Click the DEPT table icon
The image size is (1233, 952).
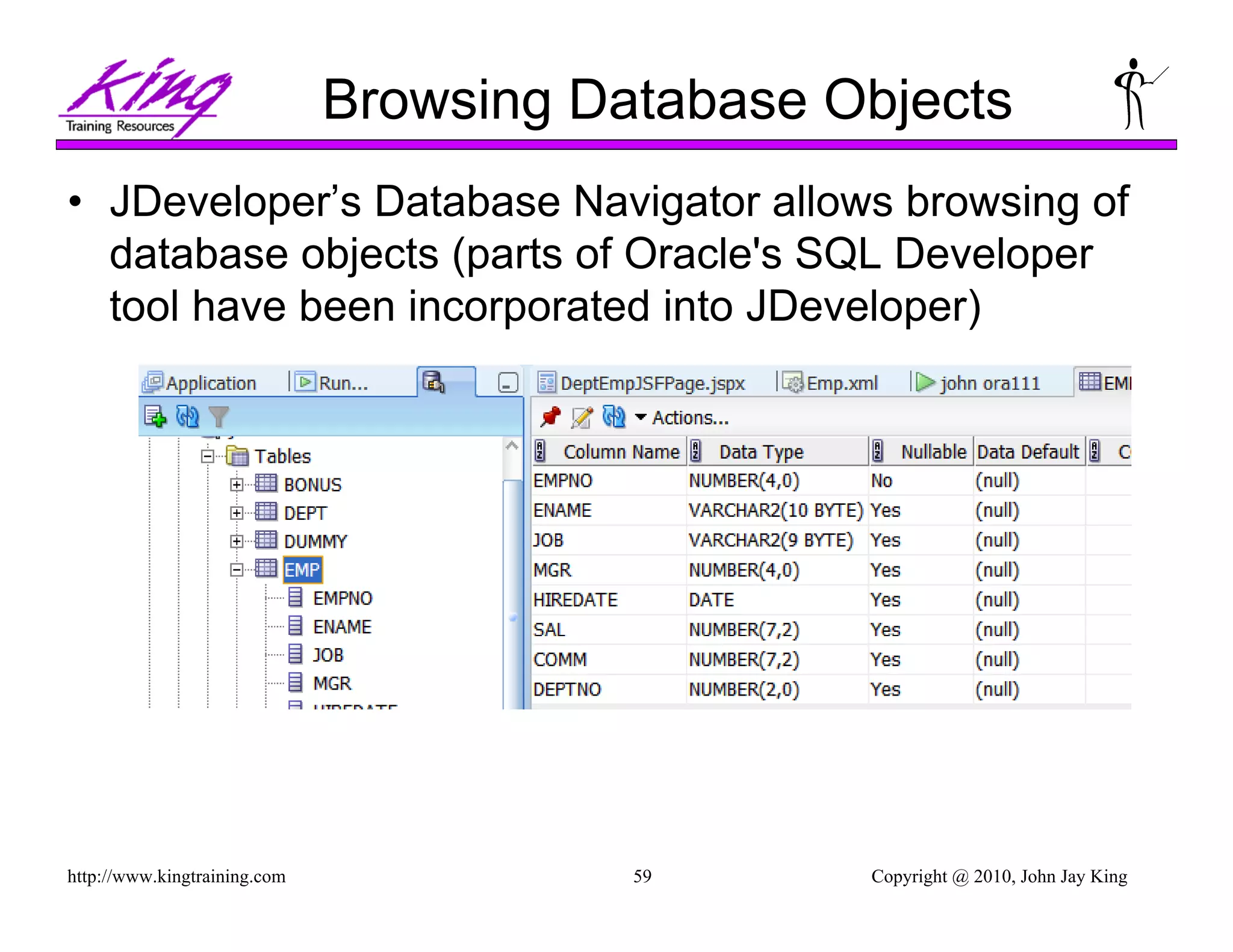coord(266,512)
